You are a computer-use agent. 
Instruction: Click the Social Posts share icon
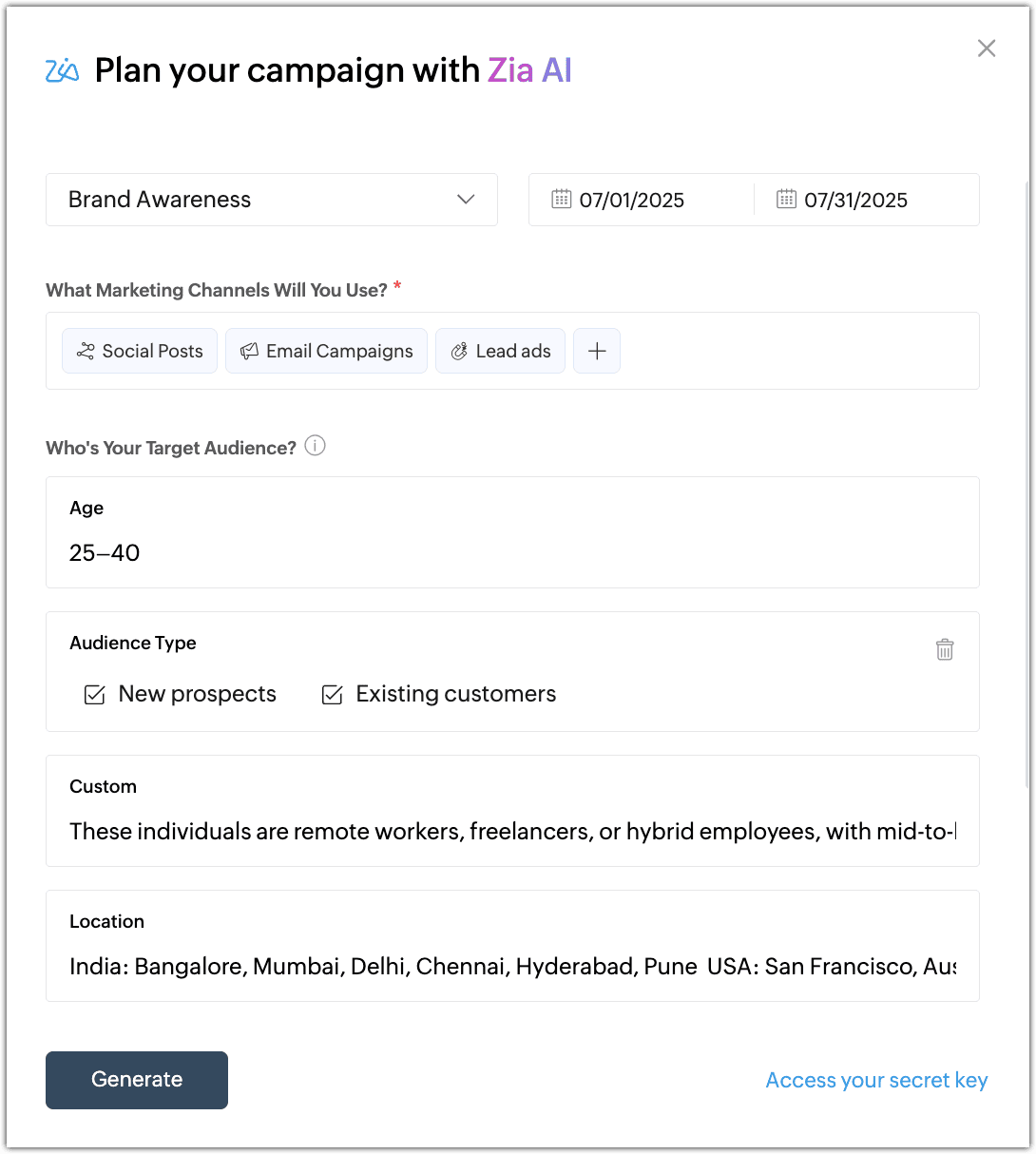86,352
